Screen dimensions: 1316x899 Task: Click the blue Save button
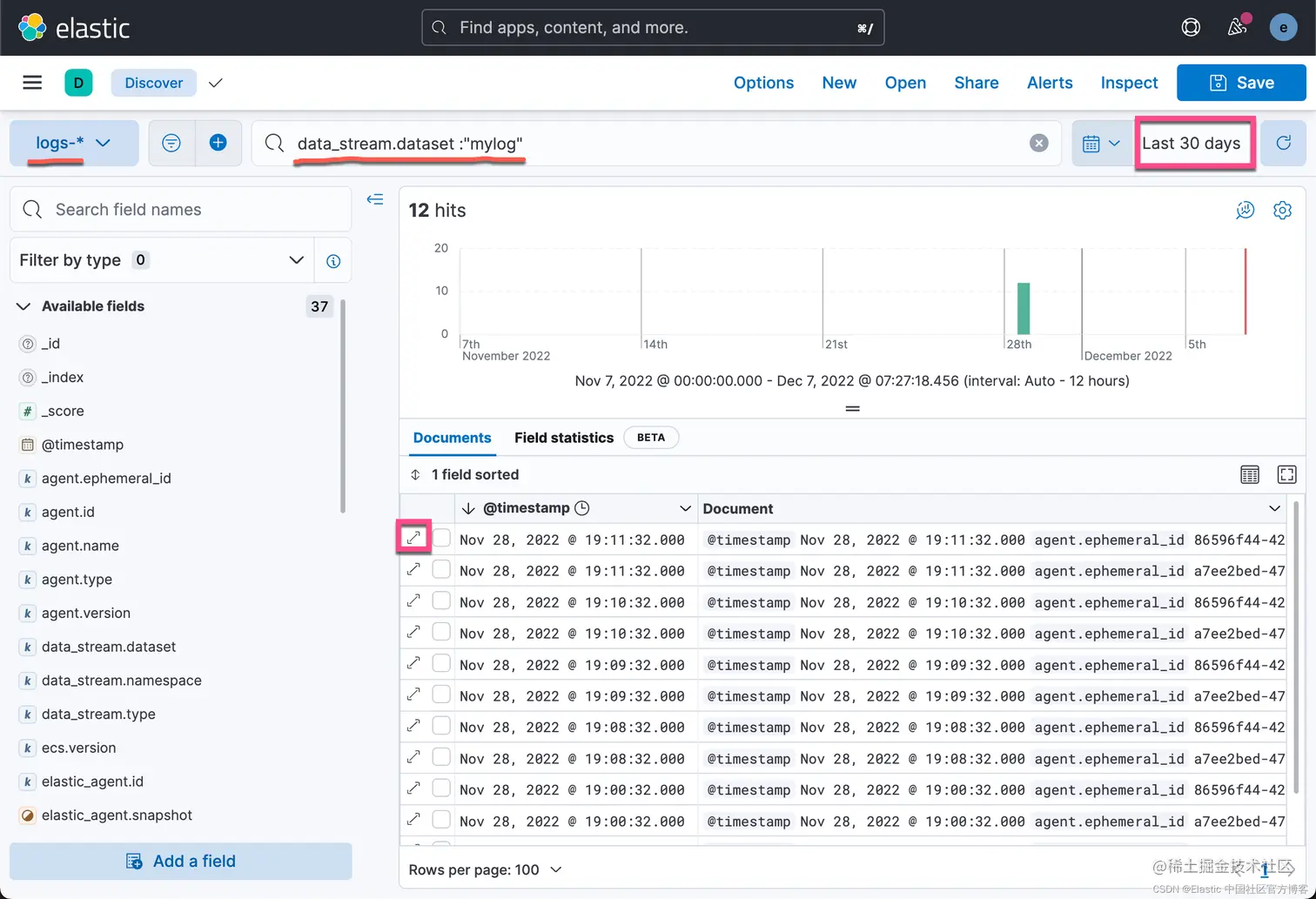click(x=1241, y=83)
